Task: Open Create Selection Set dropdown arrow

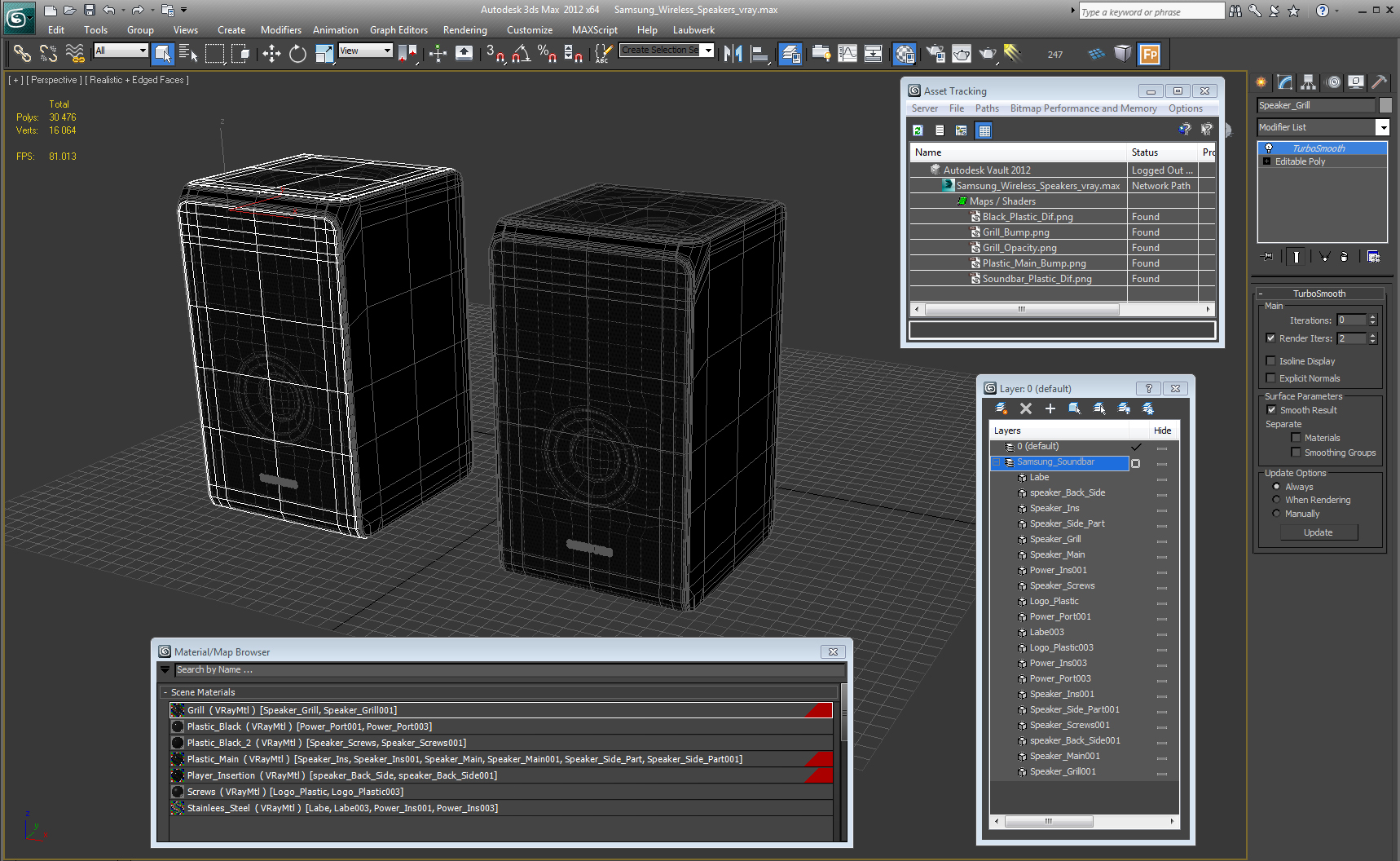Action: coord(708,51)
